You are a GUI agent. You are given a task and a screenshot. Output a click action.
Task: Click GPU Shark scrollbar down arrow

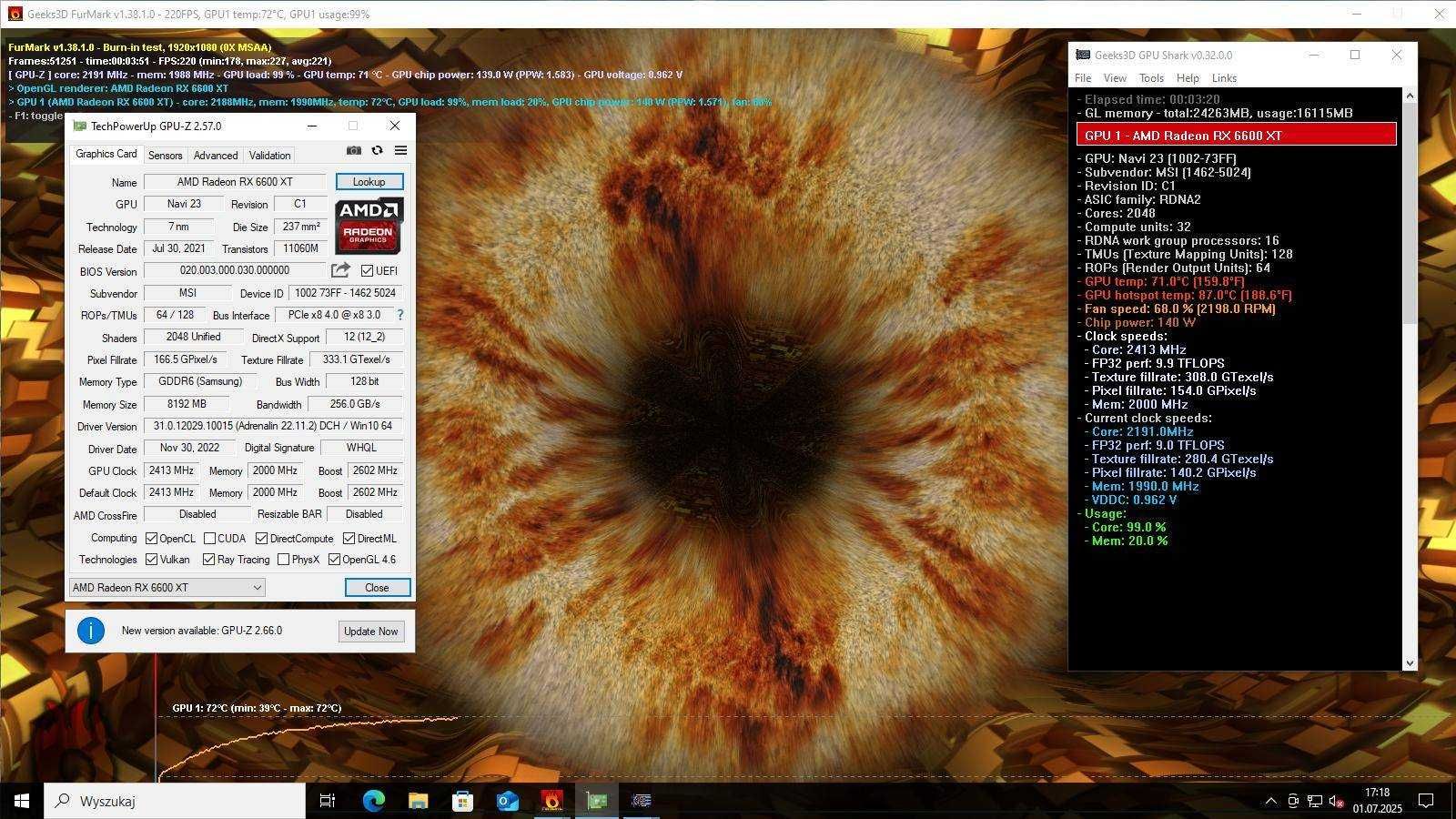point(1410,663)
